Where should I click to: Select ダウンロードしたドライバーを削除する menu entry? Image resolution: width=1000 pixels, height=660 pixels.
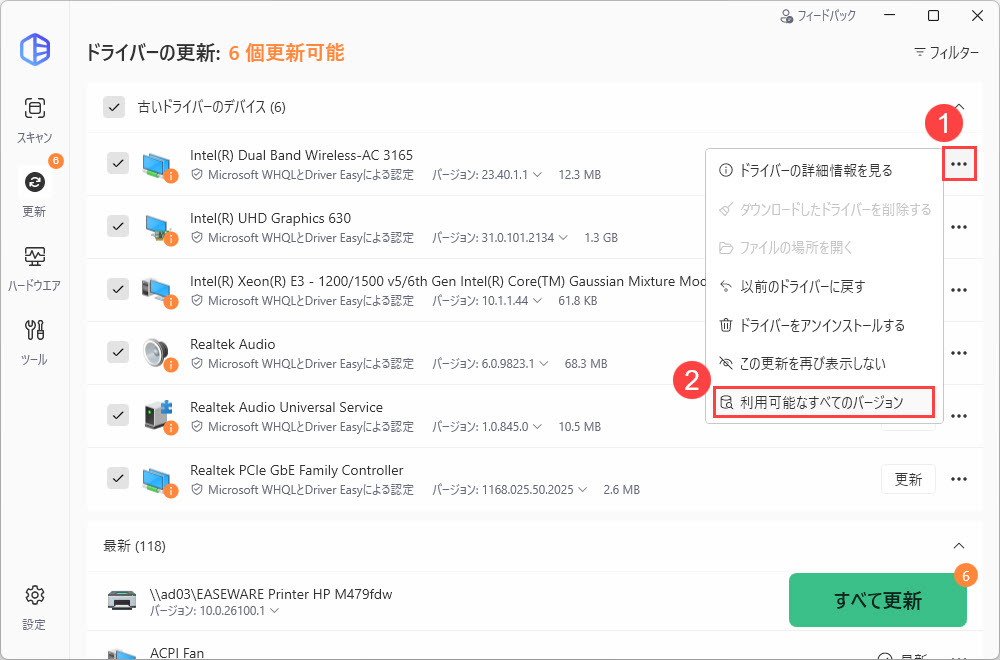tap(824, 209)
